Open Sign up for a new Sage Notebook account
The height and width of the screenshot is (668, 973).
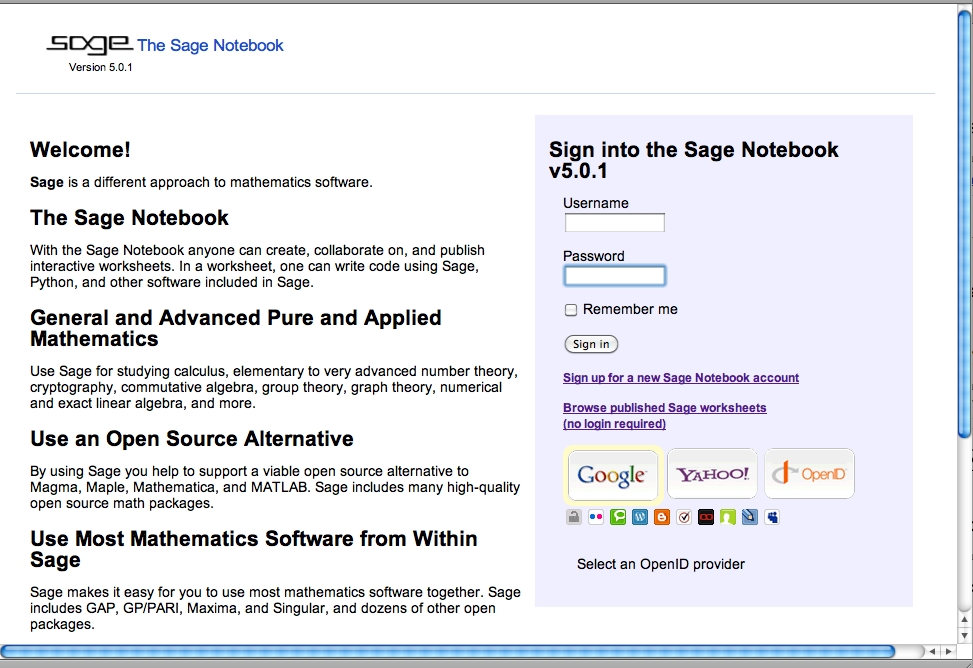tap(681, 378)
